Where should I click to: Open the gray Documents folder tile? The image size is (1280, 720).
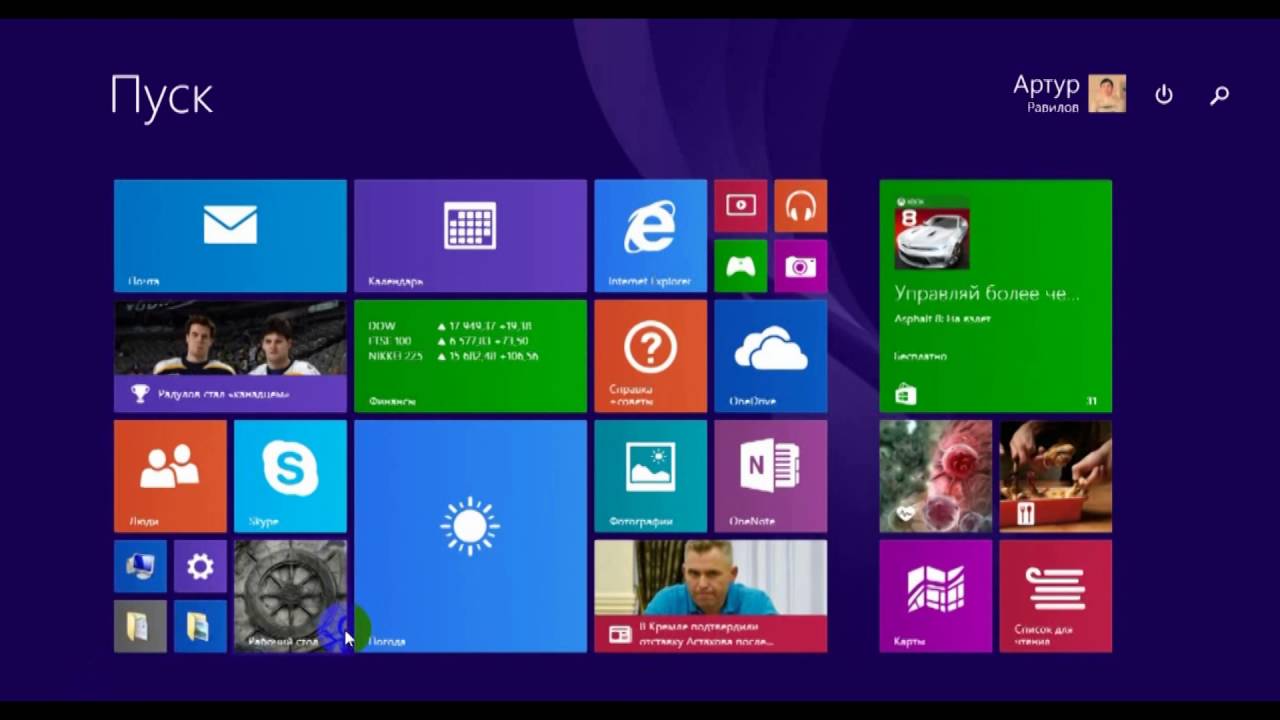pos(140,626)
